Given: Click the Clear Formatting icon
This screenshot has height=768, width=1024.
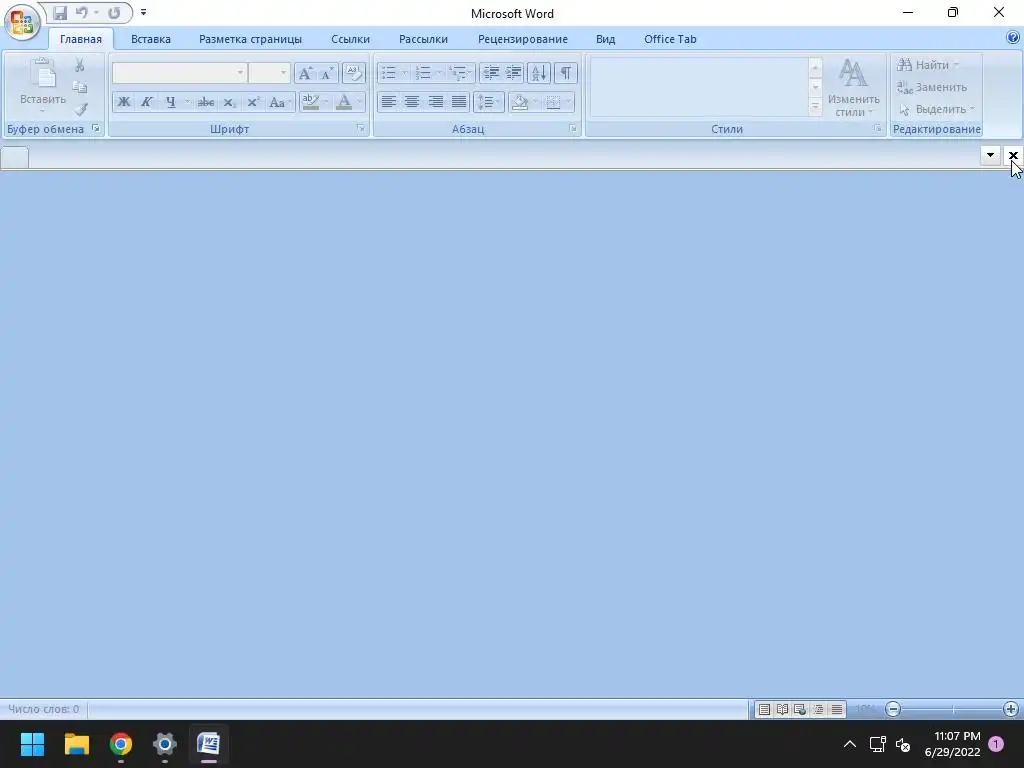Looking at the screenshot, I should coord(353,73).
